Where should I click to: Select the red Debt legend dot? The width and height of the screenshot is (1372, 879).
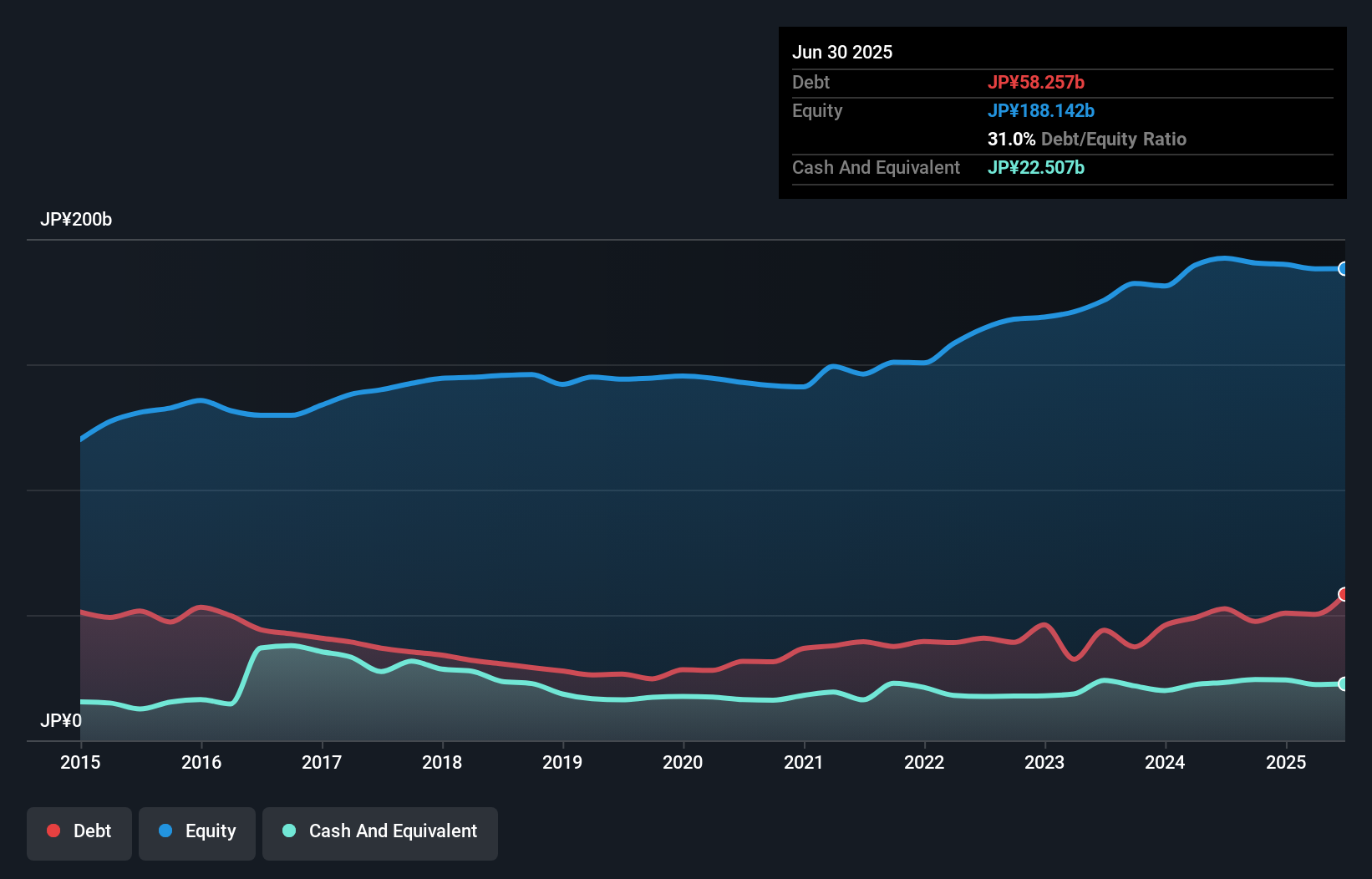[x=53, y=831]
